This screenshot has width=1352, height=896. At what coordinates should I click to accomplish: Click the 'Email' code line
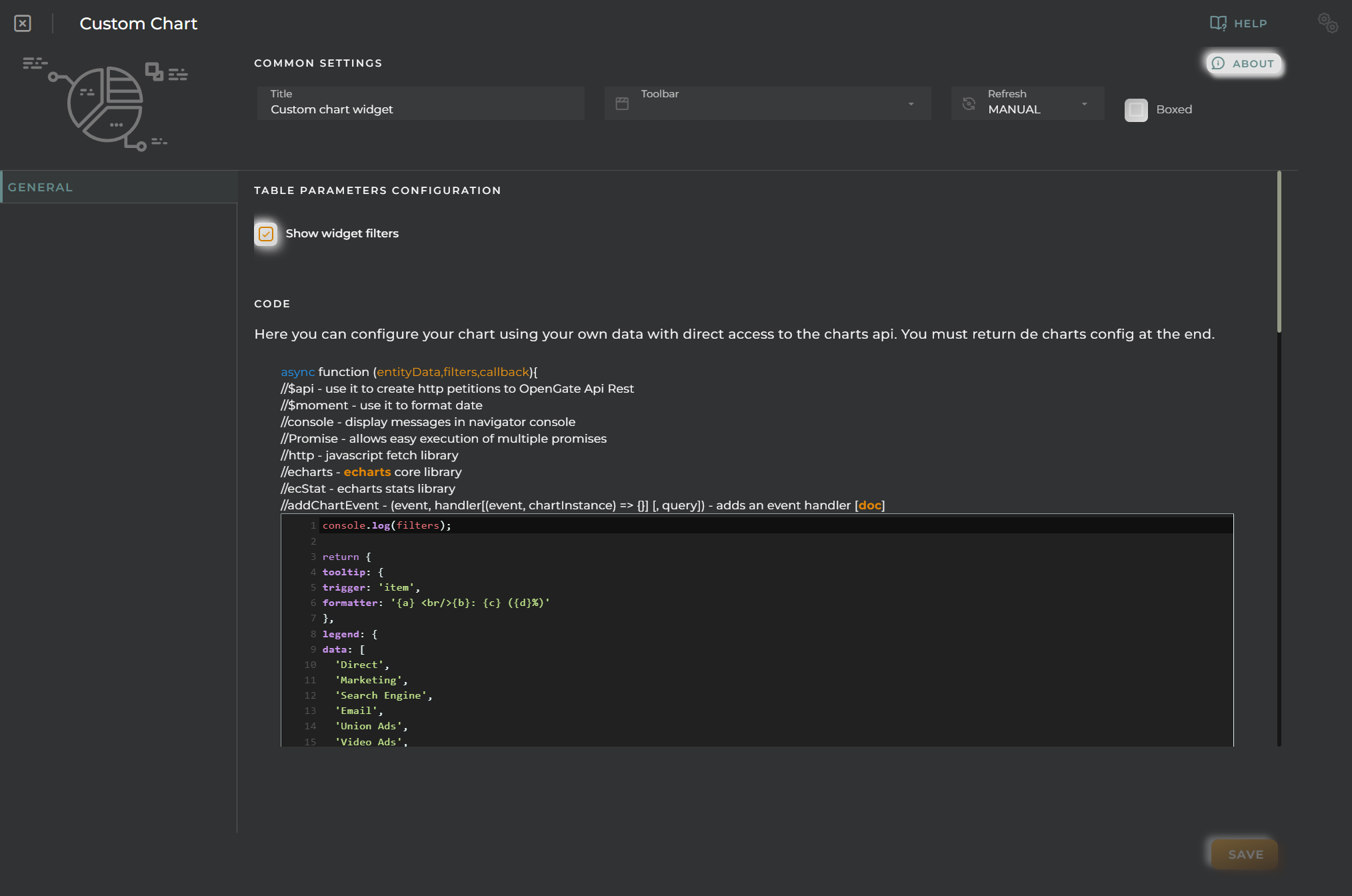[x=359, y=711]
